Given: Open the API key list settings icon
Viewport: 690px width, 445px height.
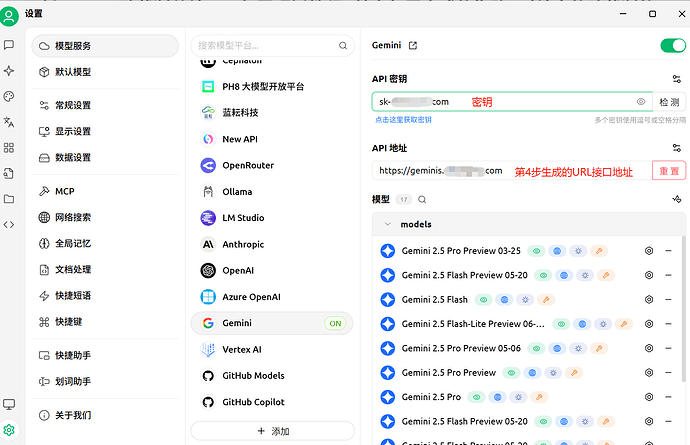Looking at the screenshot, I should pyautogui.click(x=676, y=79).
